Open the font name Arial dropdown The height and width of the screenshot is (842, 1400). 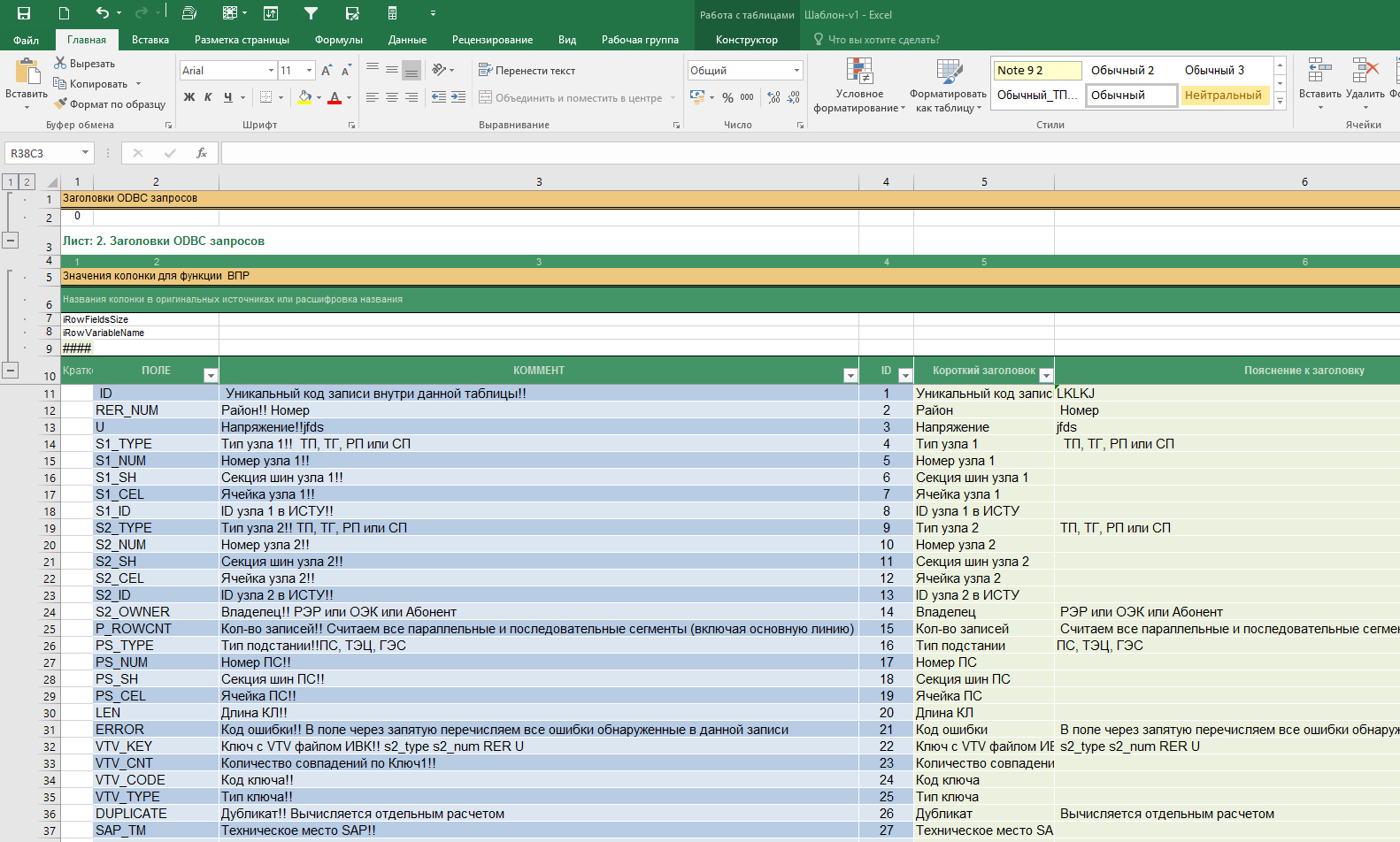(271, 70)
